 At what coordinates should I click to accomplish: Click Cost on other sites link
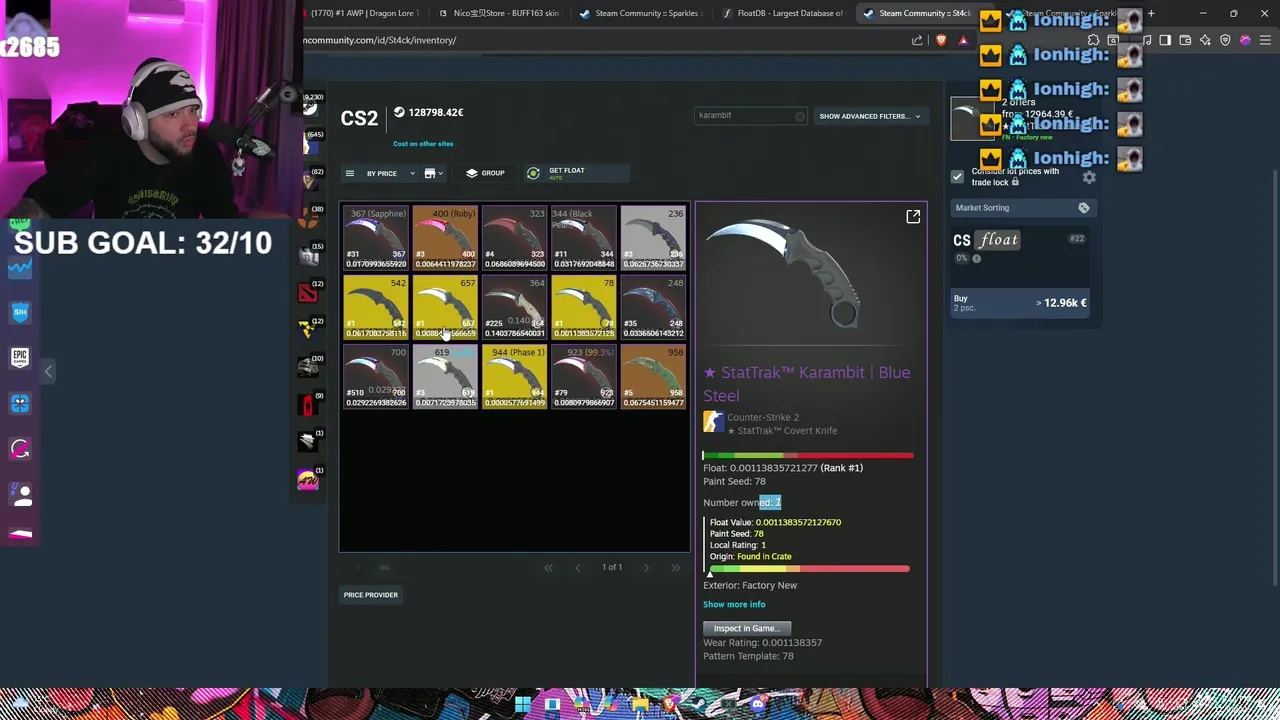423,144
